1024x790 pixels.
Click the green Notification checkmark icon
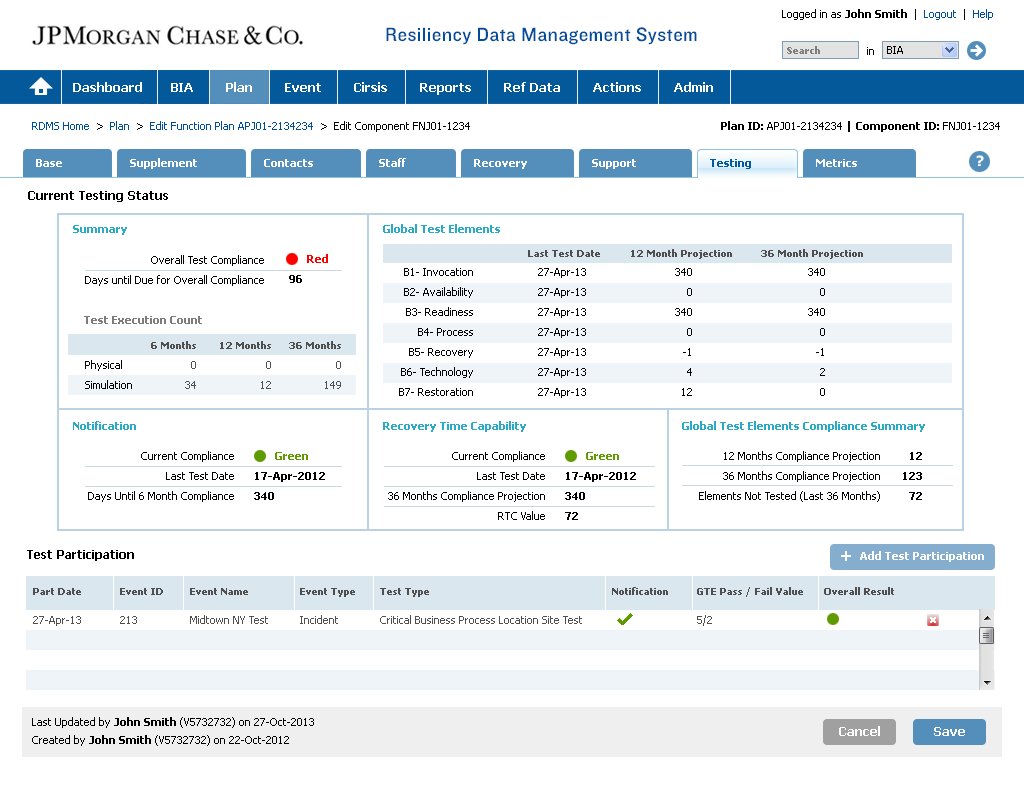(625, 620)
